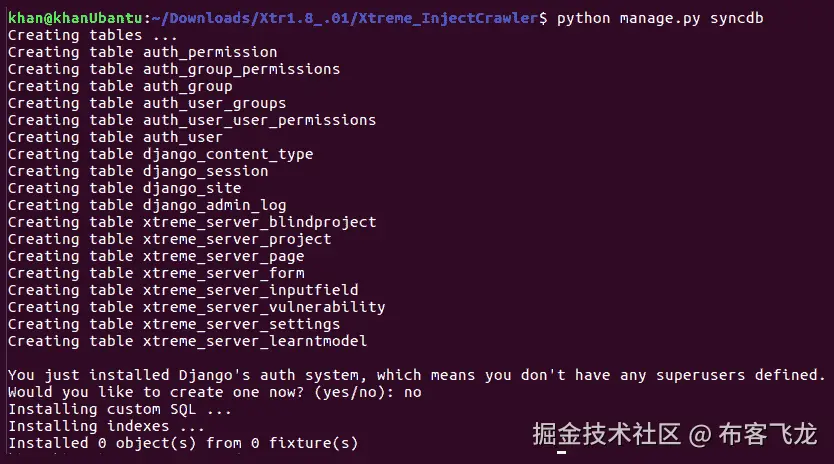Click the auth_permission table line
Screen dimensions: 834x464
click(142, 52)
